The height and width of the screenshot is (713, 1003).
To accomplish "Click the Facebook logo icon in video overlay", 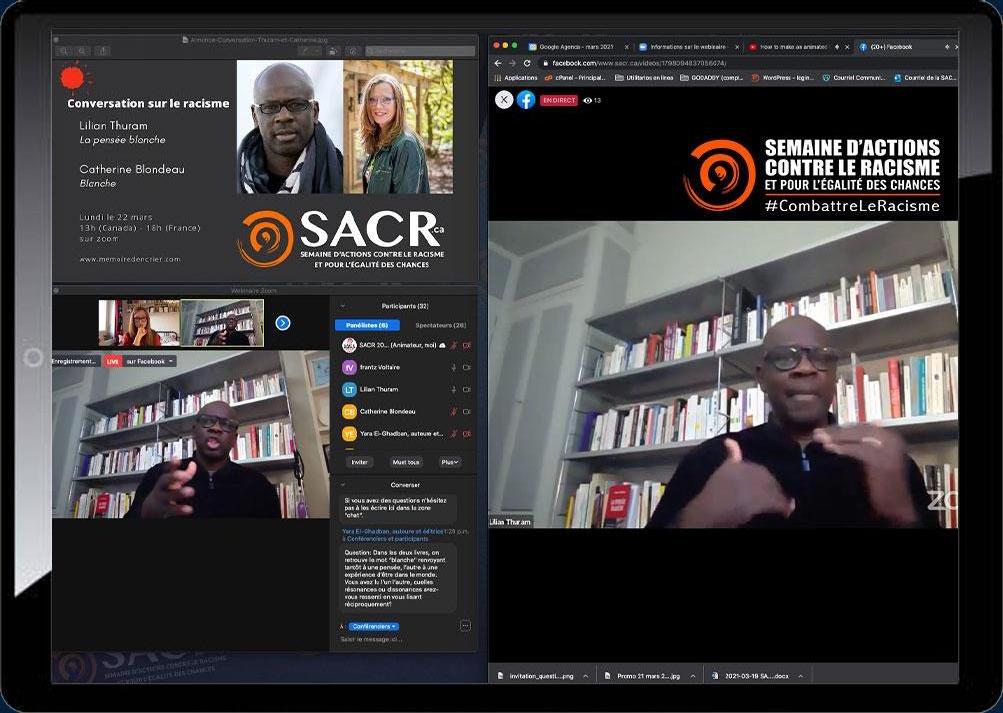I will pos(526,100).
